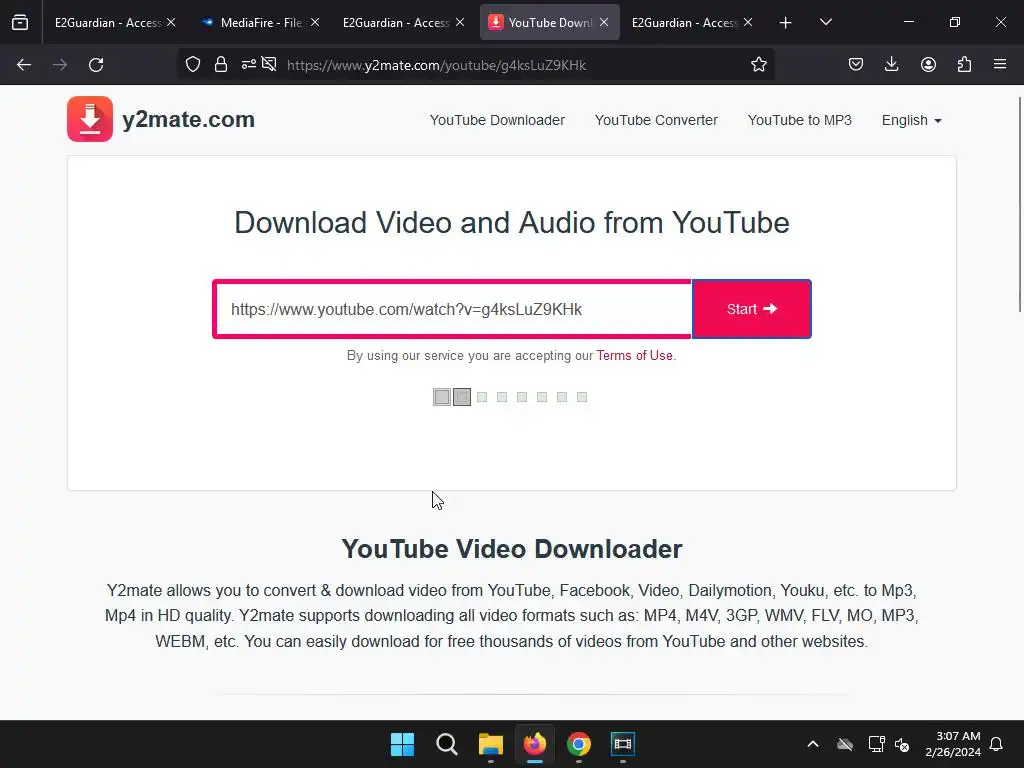The image size is (1024, 768).
Task: Expand the English language dropdown
Action: click(912, 120)
